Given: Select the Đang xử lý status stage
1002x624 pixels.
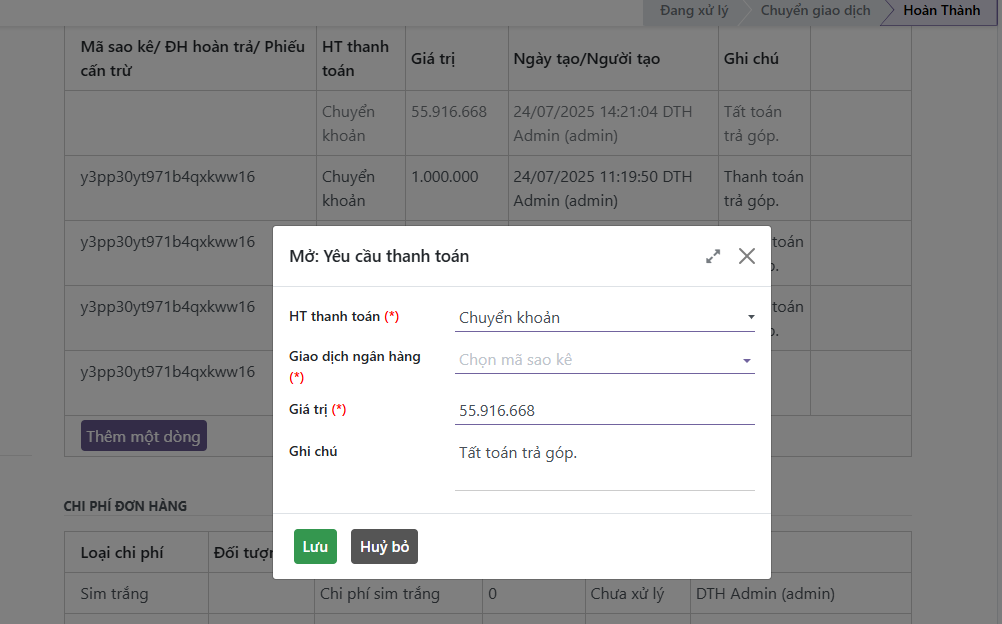Looking at the screenshot, I should click(693, 11).
